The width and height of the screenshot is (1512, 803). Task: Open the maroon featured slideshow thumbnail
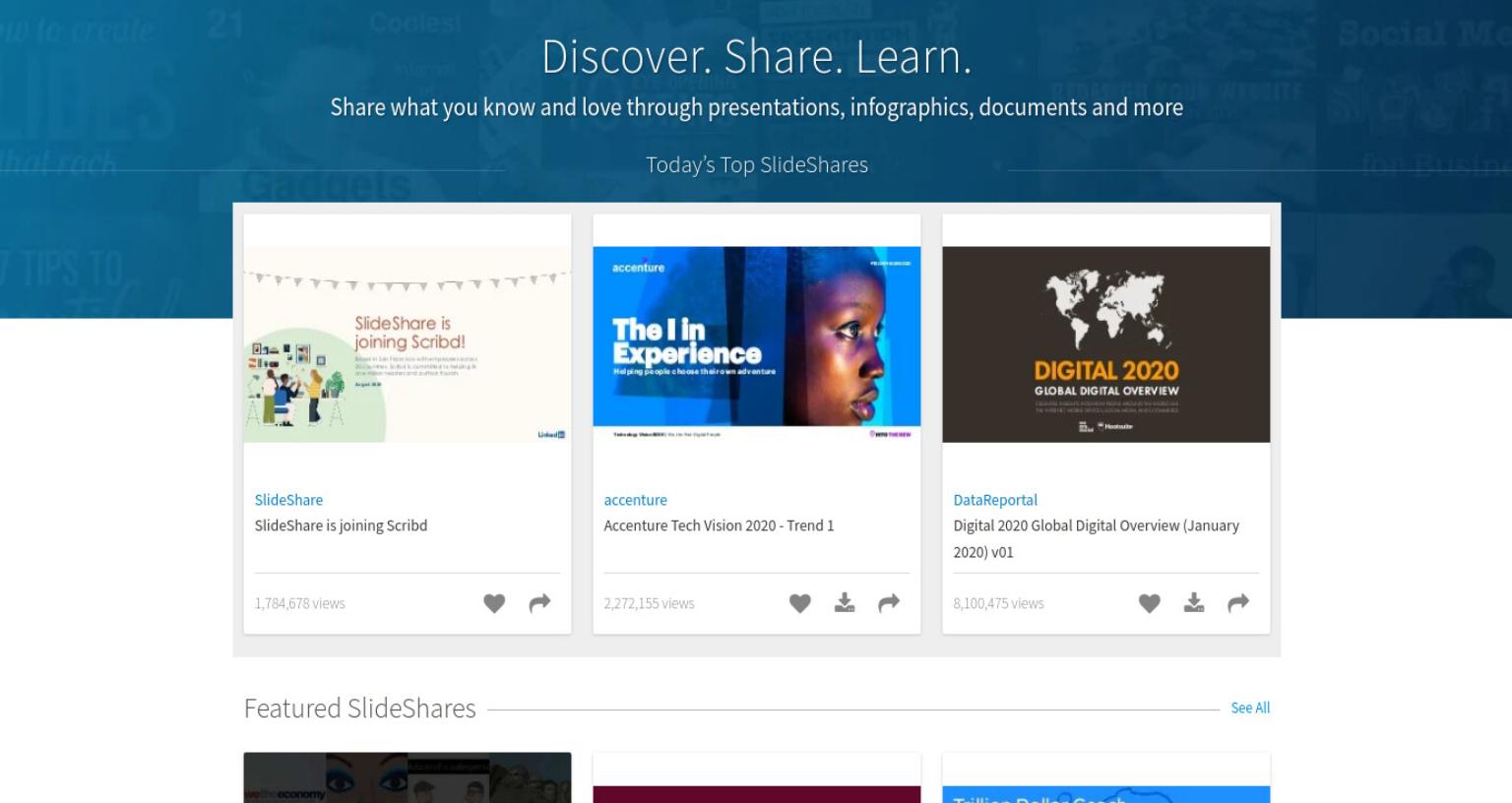tap(757, 794)
